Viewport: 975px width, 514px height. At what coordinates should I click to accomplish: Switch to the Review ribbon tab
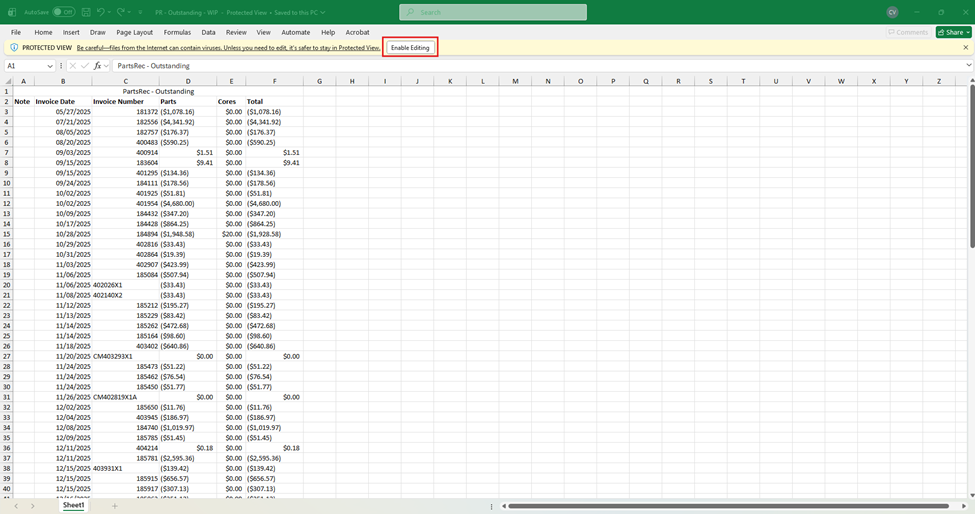point(236,32)
